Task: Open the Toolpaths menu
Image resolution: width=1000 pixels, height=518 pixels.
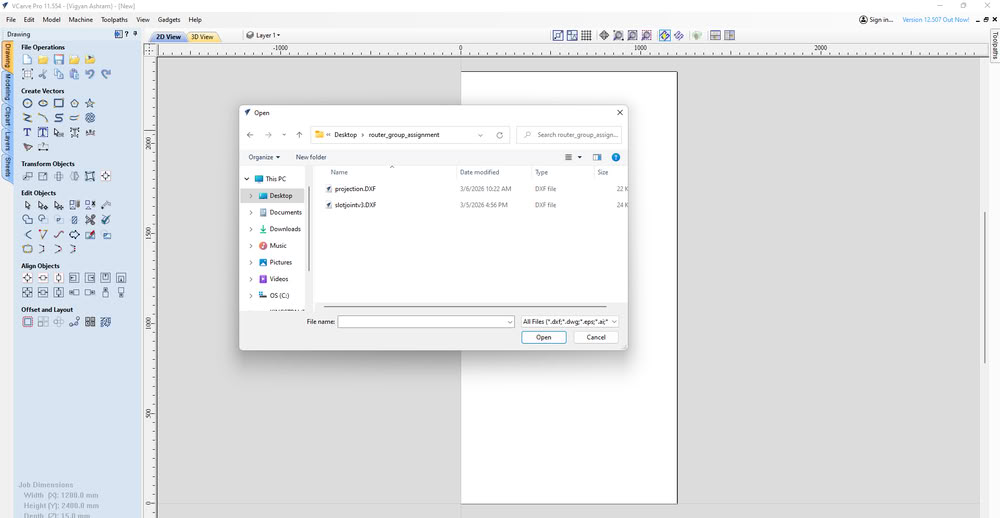Action: (114, 20)
